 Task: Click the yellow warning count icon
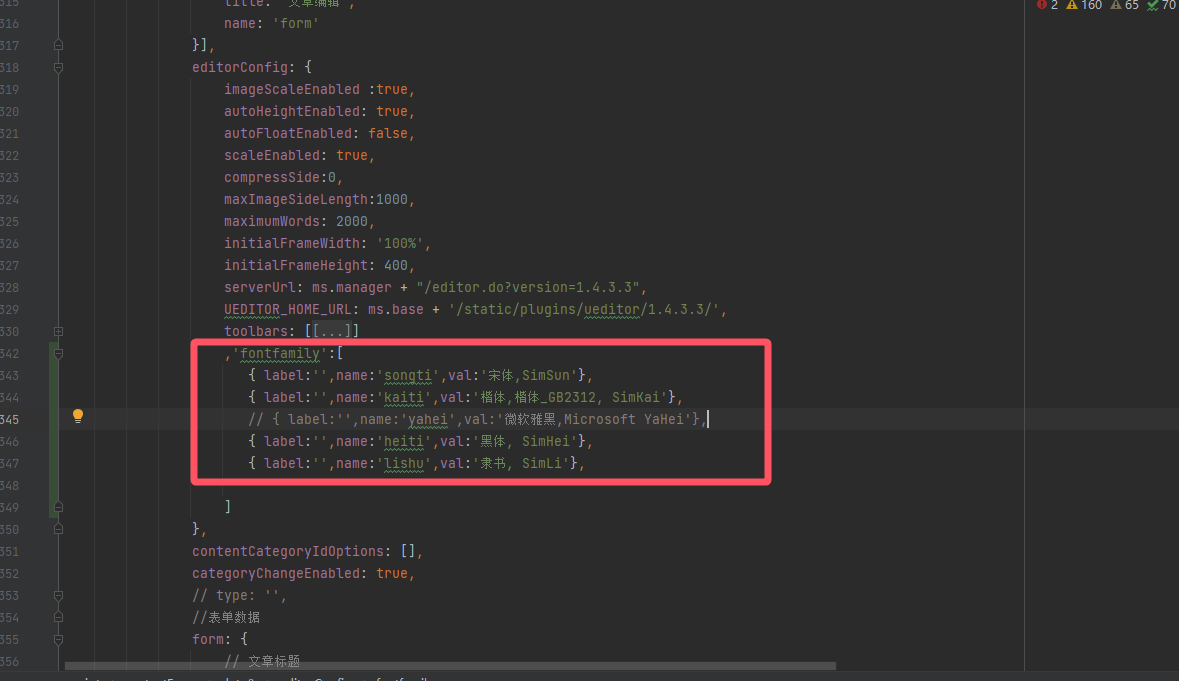tap(1071, 5)
